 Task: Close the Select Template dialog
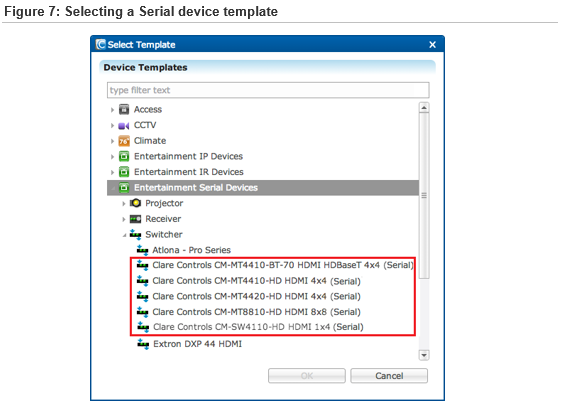(432, 45)
